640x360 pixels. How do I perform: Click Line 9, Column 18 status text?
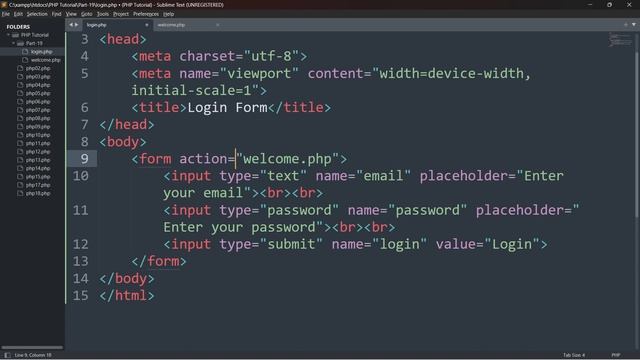33,355
